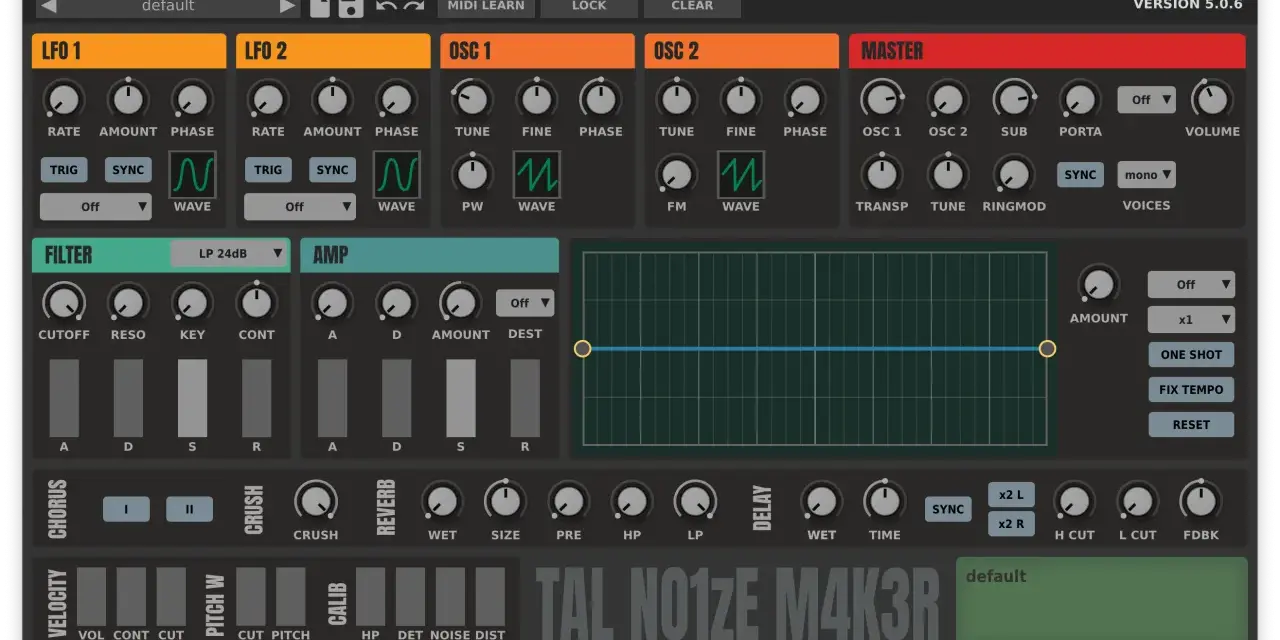This screenshot has height=640, width=1280.
Task: Go to the next preset with right arrow
Action: click(287, 6)
